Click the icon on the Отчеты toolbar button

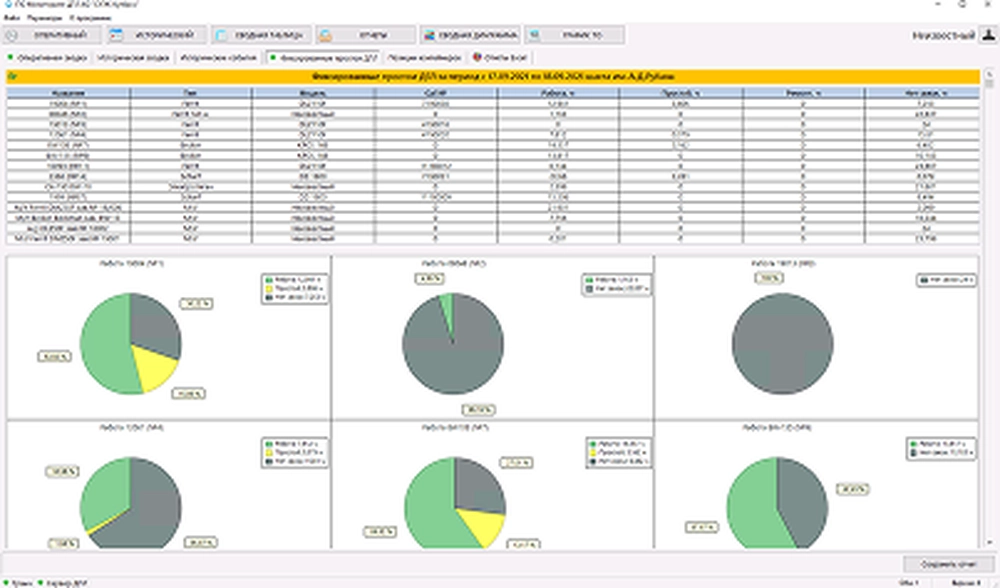coord(326,35)
